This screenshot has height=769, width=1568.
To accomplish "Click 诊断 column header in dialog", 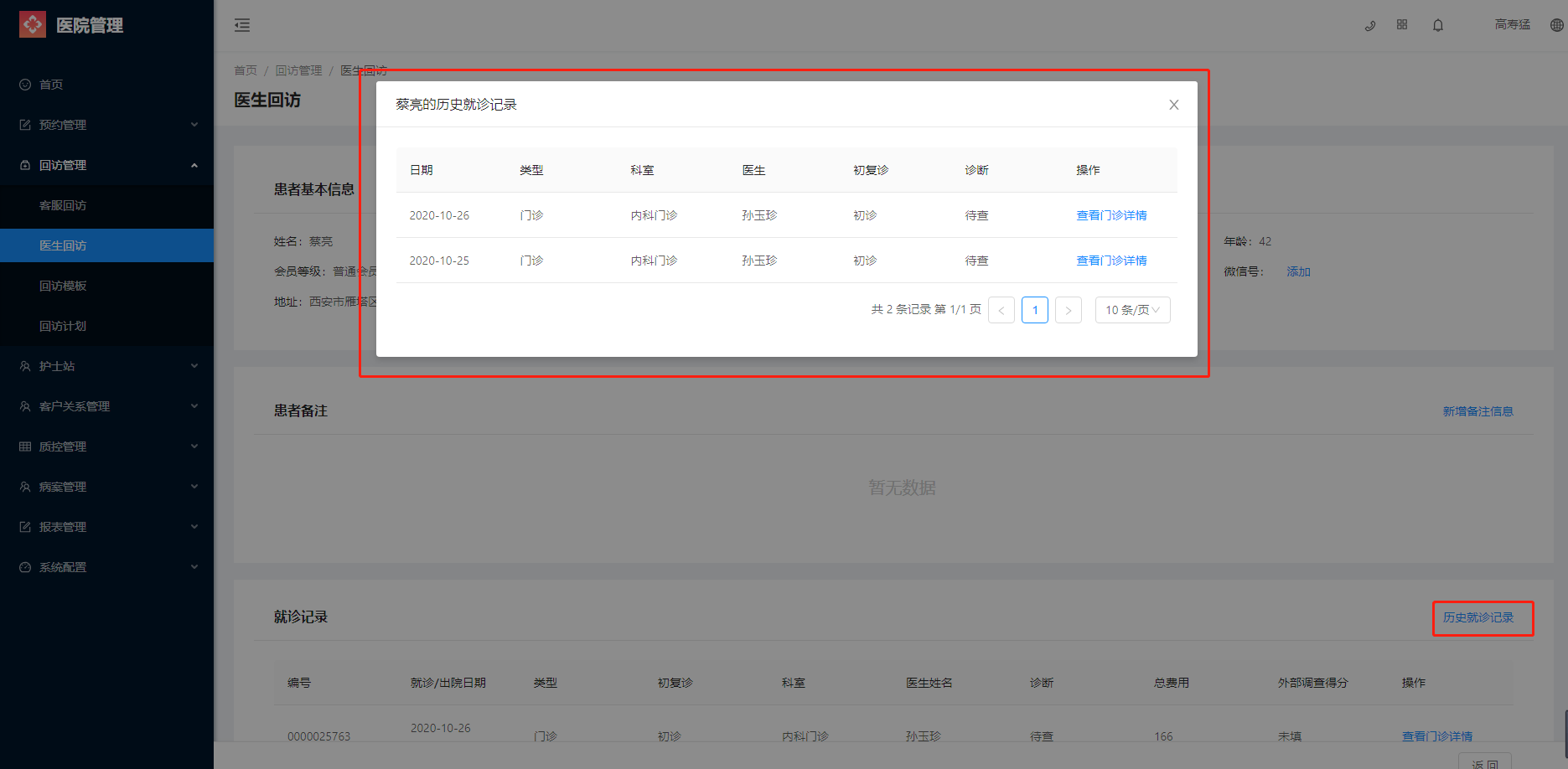I will point(977,170).
